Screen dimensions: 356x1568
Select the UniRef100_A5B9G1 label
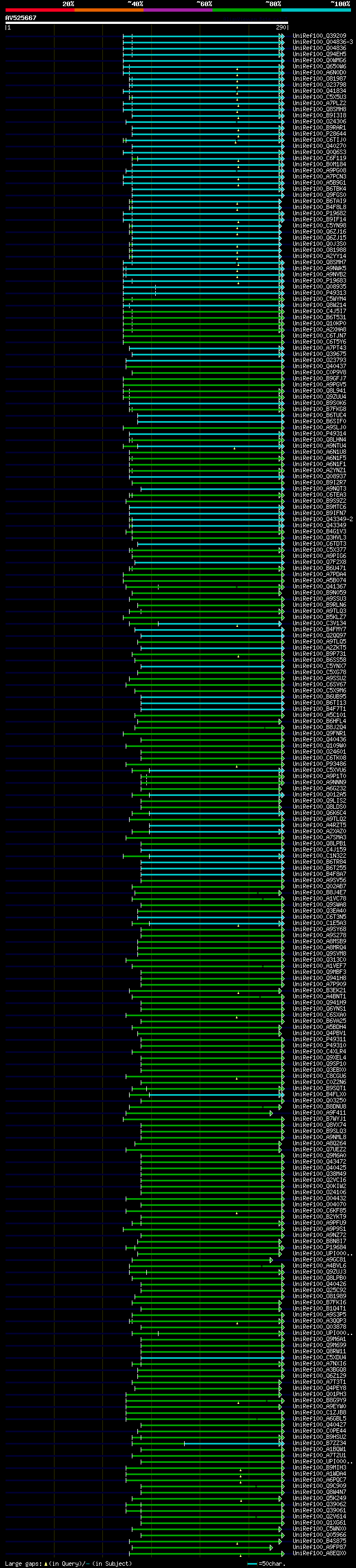coord(319,182)
